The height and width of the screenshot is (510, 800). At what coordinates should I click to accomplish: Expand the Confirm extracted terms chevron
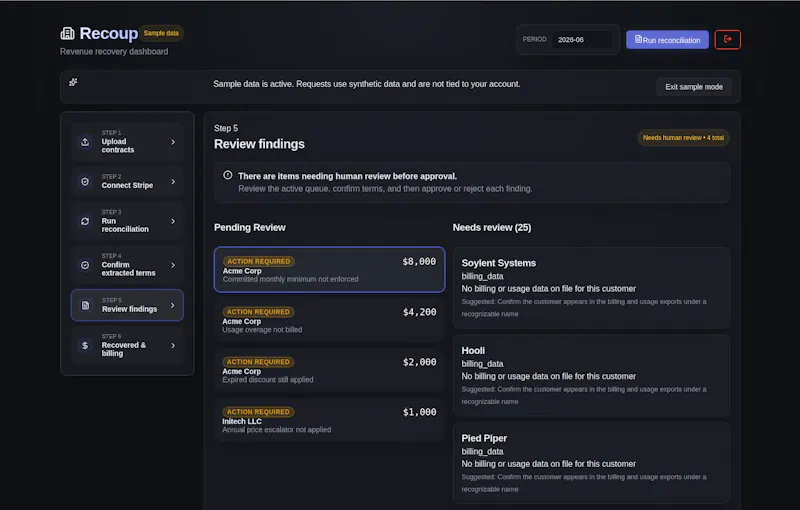tap(173, 265)
